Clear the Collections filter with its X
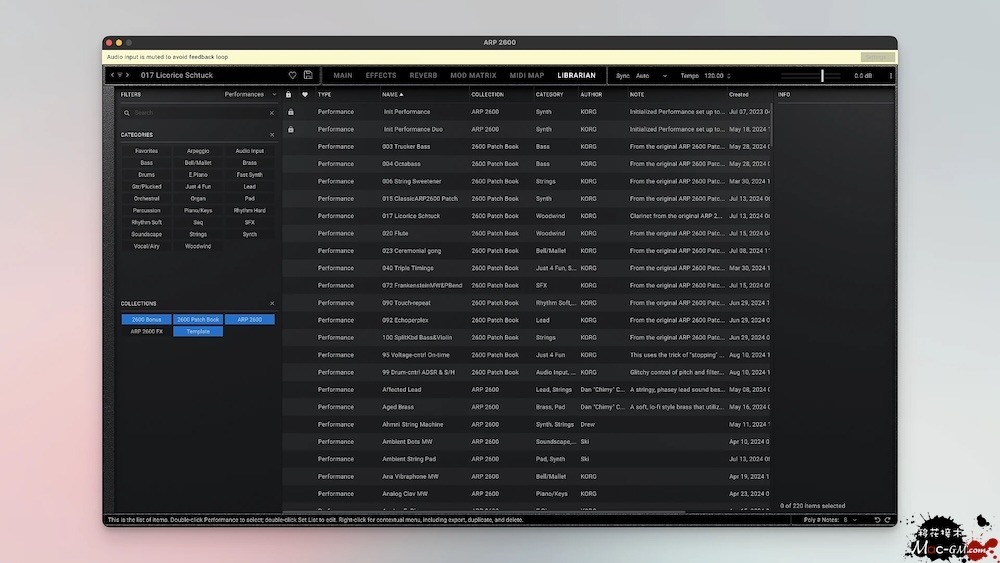The height and width of the screenshot is (563, 1000). (272, 303)
